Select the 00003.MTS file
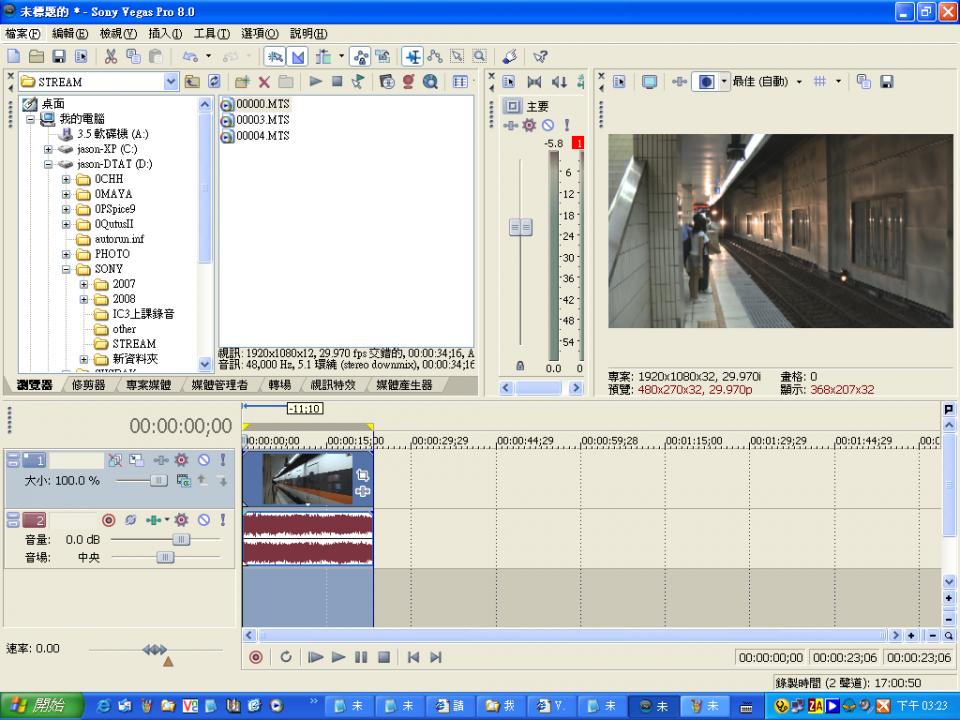The height and width of the screenshot is (720, 960). pos(263,120)
